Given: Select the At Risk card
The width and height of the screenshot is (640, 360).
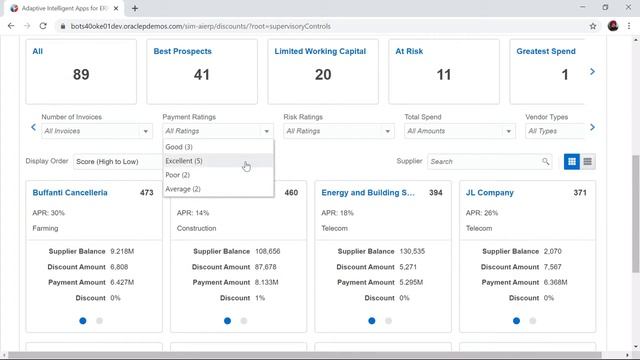Looking at the screenshot, I should click(444, 71).
